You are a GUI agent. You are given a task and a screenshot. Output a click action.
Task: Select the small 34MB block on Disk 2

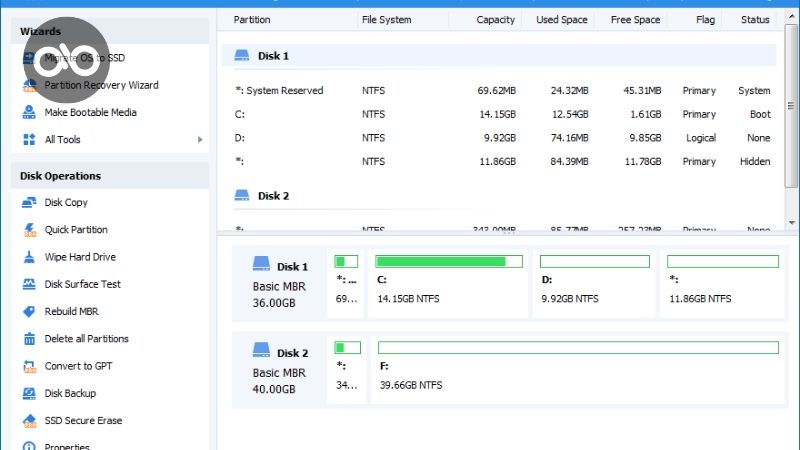(346, 369)
